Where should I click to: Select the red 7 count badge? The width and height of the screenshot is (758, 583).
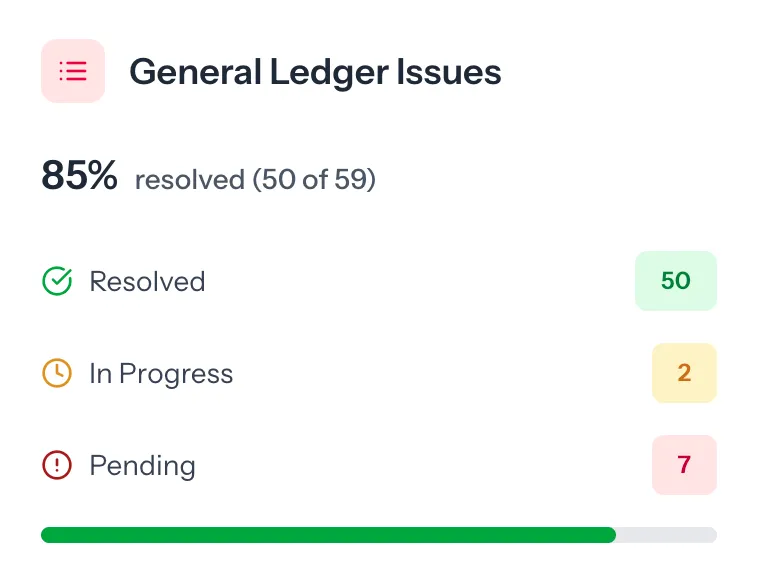684,465
